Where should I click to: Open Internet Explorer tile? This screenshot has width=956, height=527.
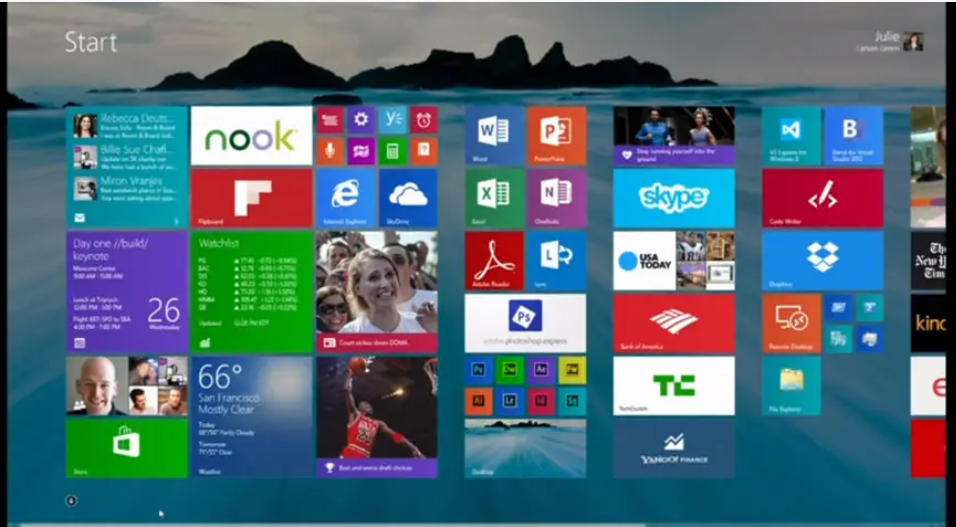click(345, 198)
